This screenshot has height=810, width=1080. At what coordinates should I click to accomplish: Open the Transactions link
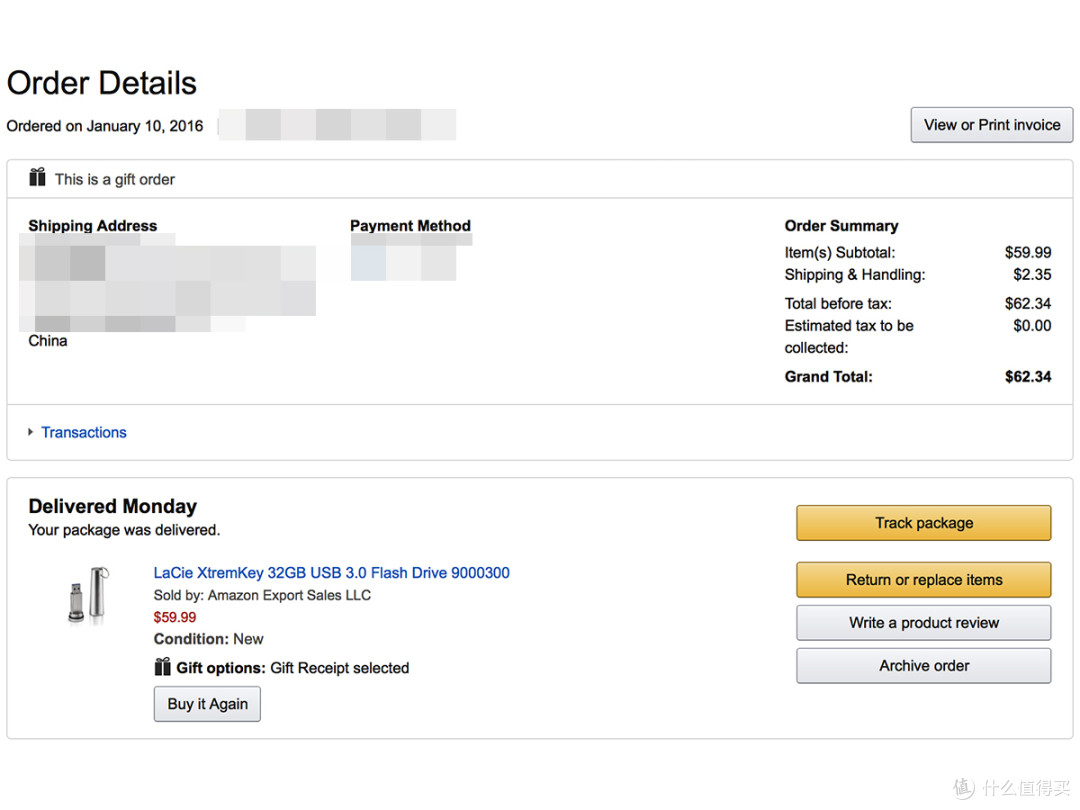[x=83, y=432]
